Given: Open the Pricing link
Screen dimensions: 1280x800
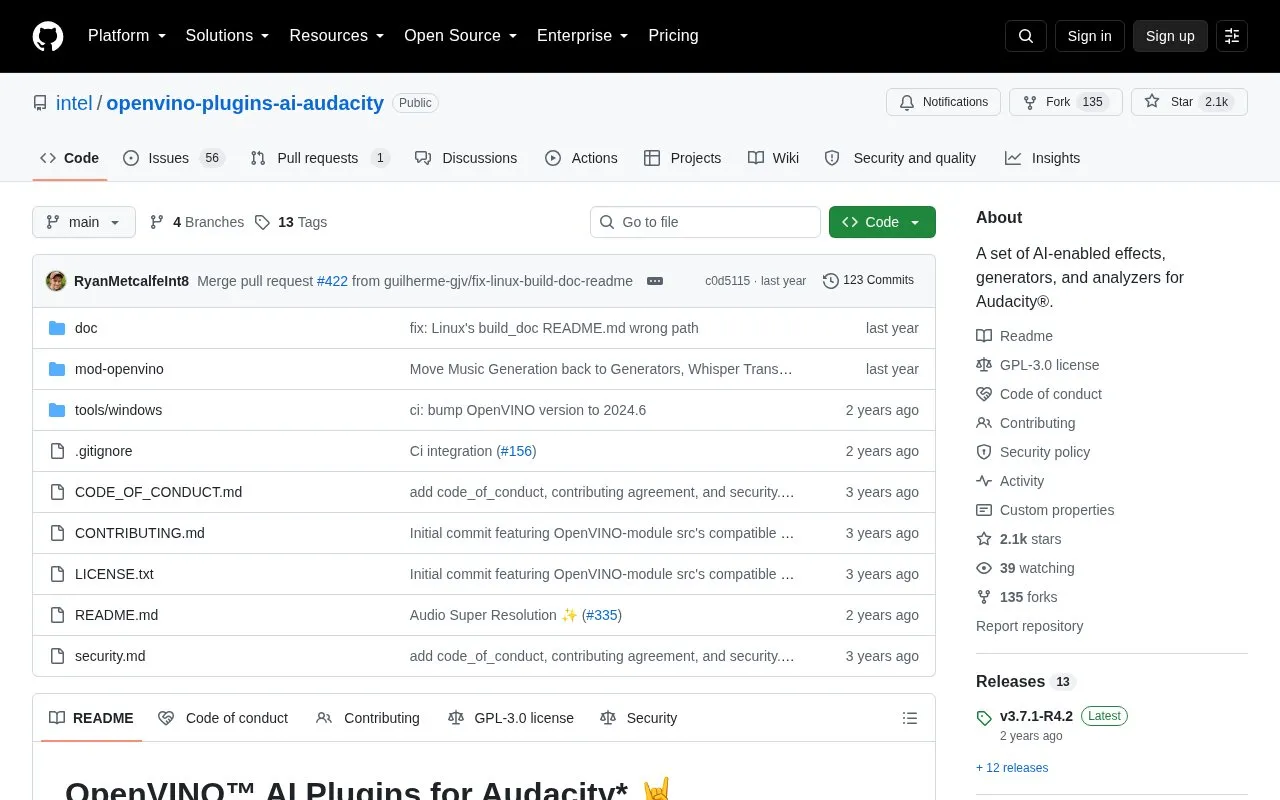Looking at the screenshot, I should [x=673, y=36].
